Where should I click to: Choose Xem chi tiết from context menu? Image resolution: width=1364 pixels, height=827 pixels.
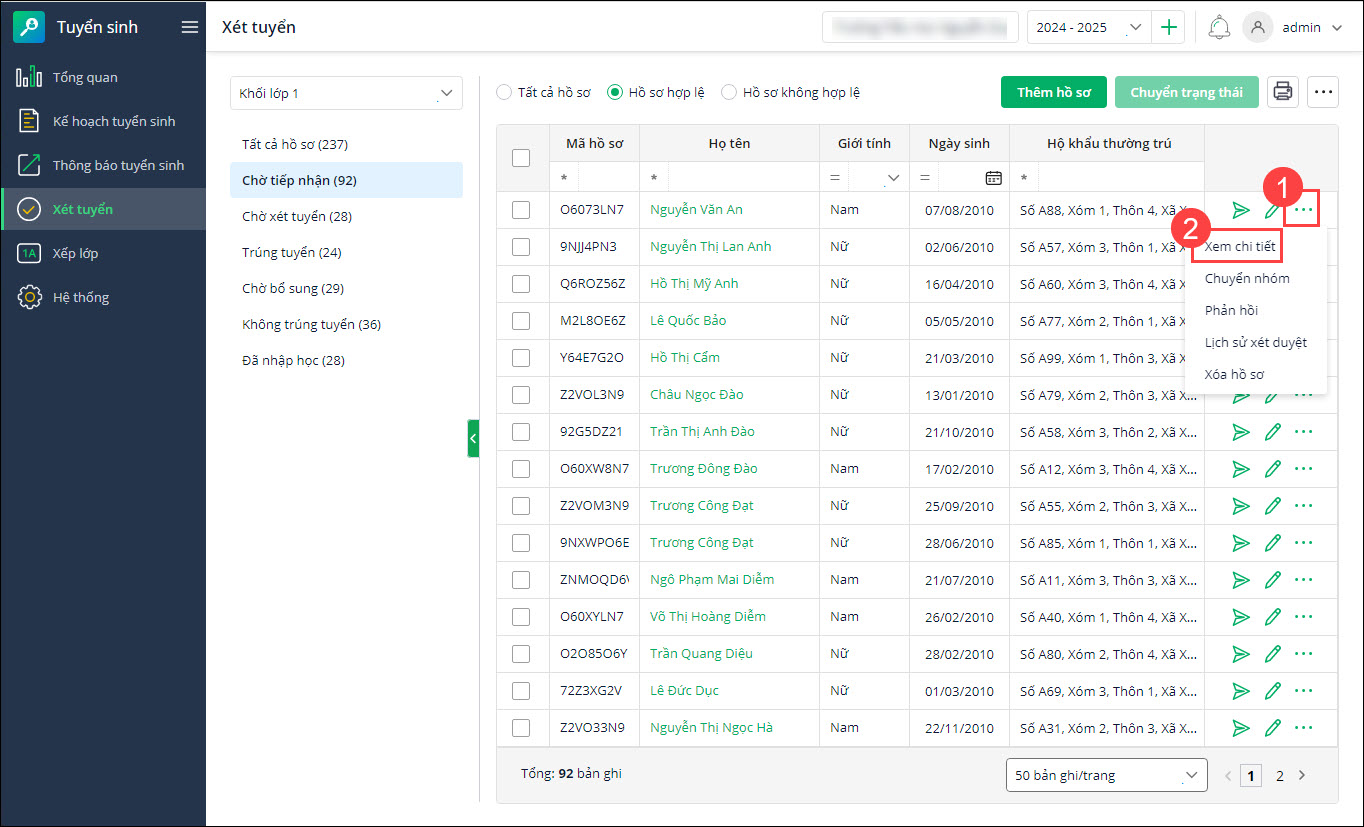1239,247
